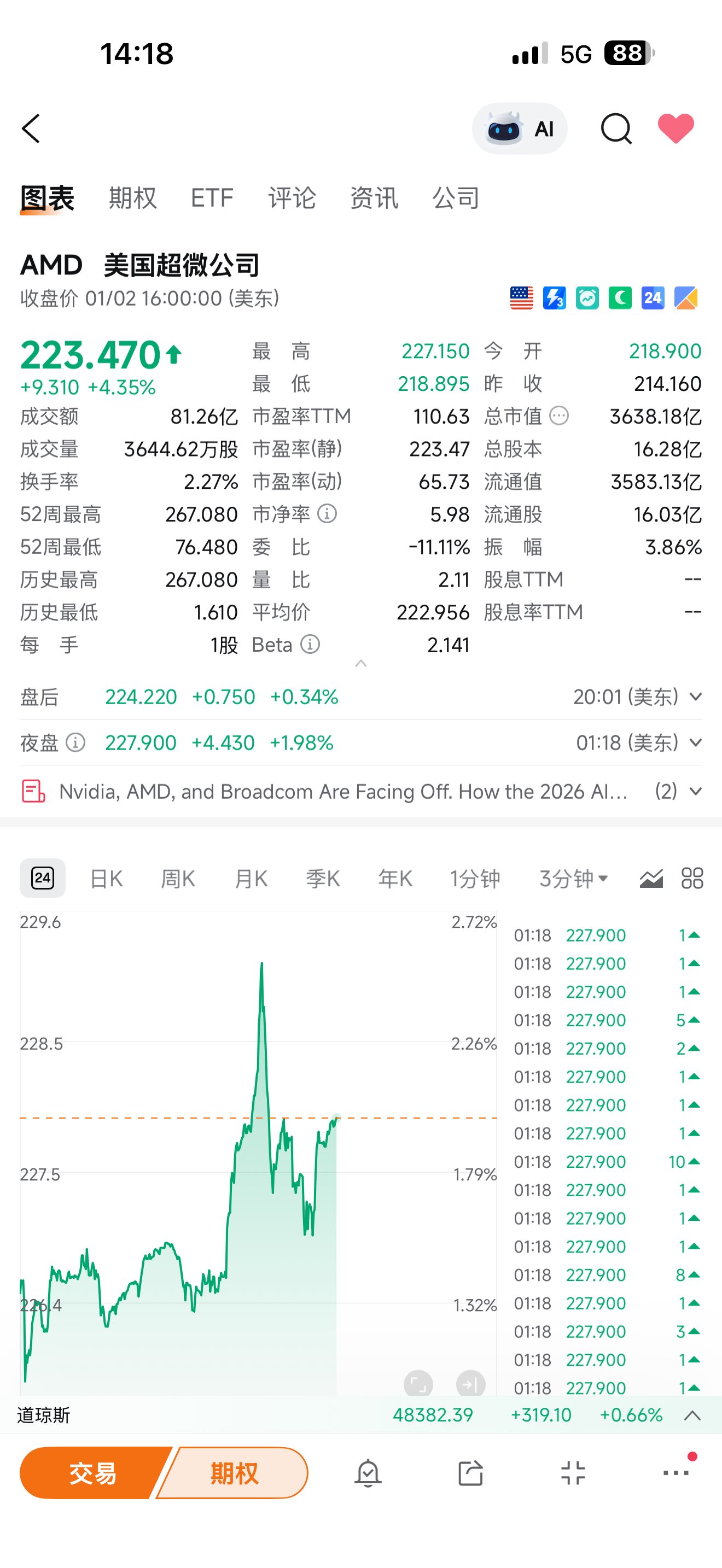Image resolution: width=722 pixels, height=1568 pixels.
Task: Select the 24-hour chart period button
Action: click(x=43, y=877)
